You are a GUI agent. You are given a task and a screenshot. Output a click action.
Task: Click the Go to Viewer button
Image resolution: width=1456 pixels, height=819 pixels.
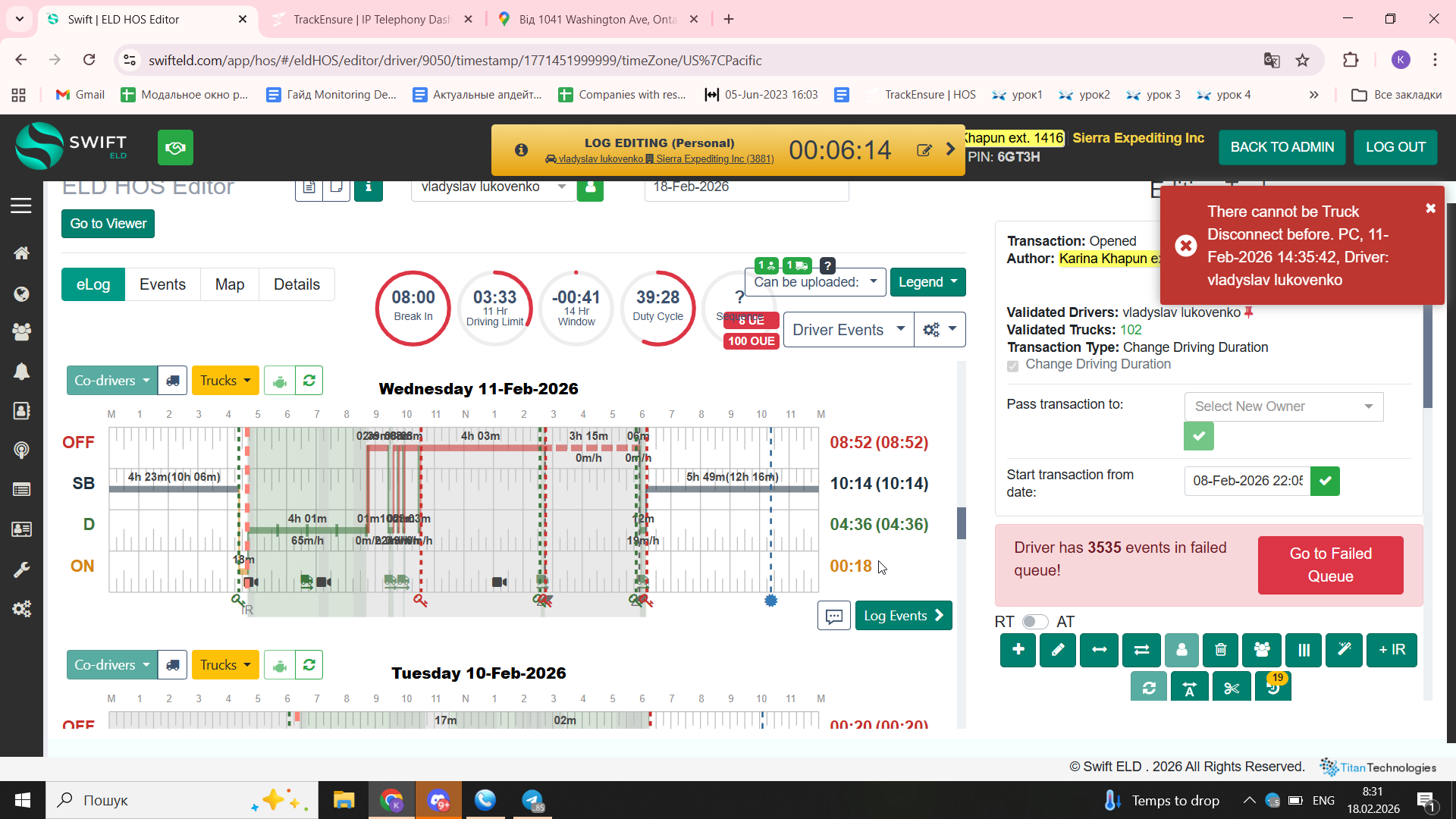coord(108,224)
